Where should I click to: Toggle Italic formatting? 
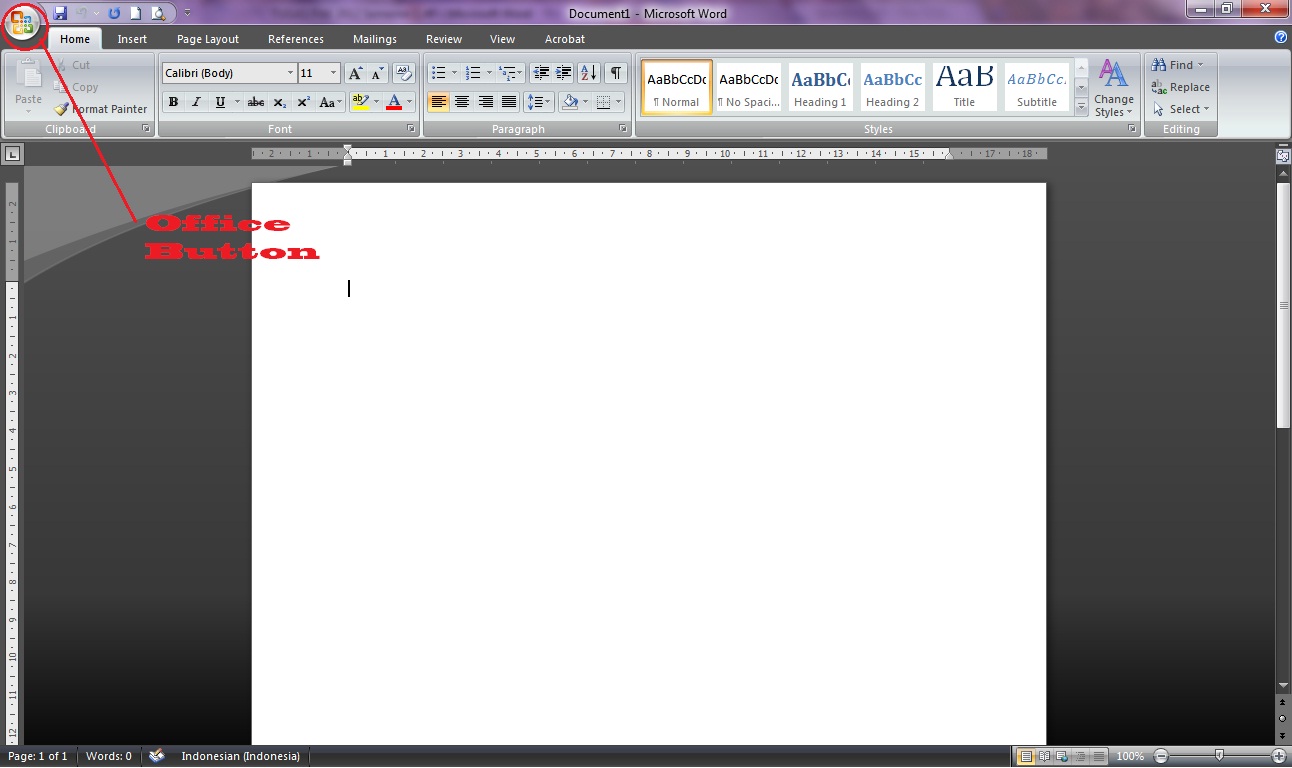coord(196,102)
